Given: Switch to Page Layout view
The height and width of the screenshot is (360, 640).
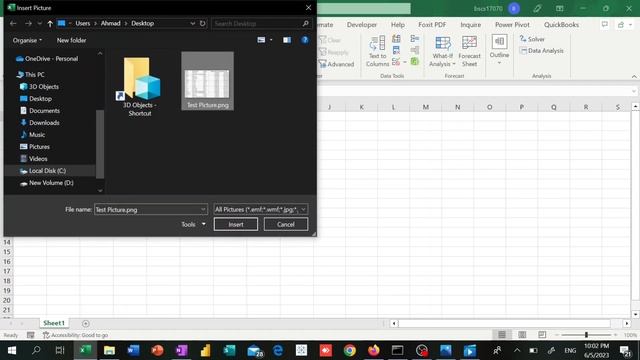Looking at the screenshot, I should (x=522, y=335).
